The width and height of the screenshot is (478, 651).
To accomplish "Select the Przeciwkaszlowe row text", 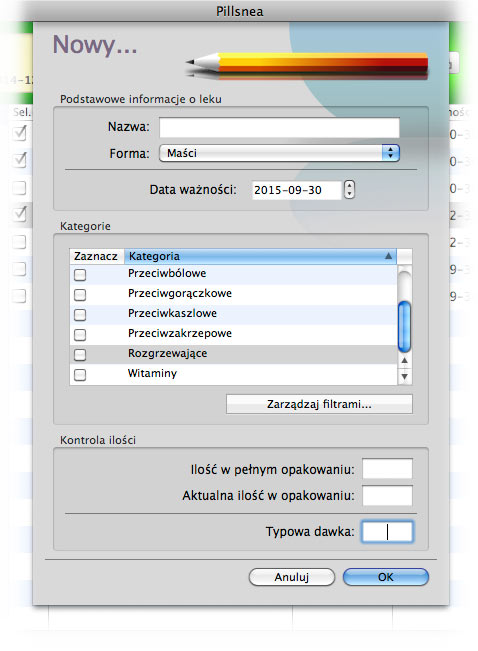I will click(172, 313).
